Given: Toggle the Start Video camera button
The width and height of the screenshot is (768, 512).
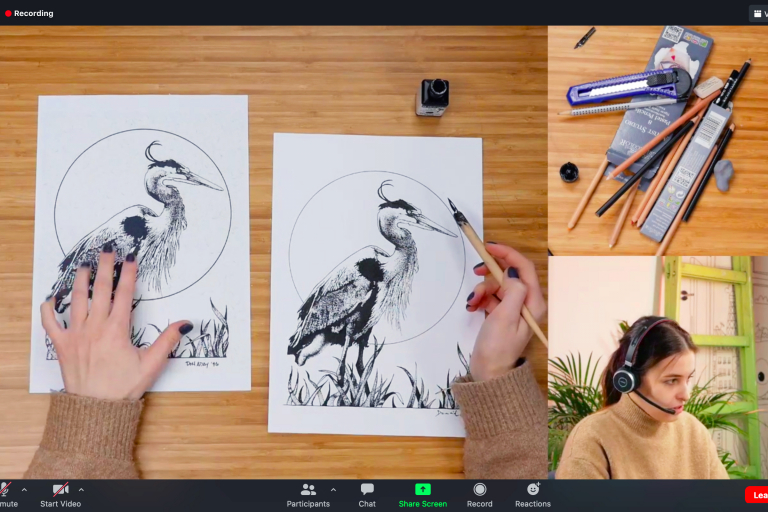Looking at the screenshot, I should [x=61, y=489].
